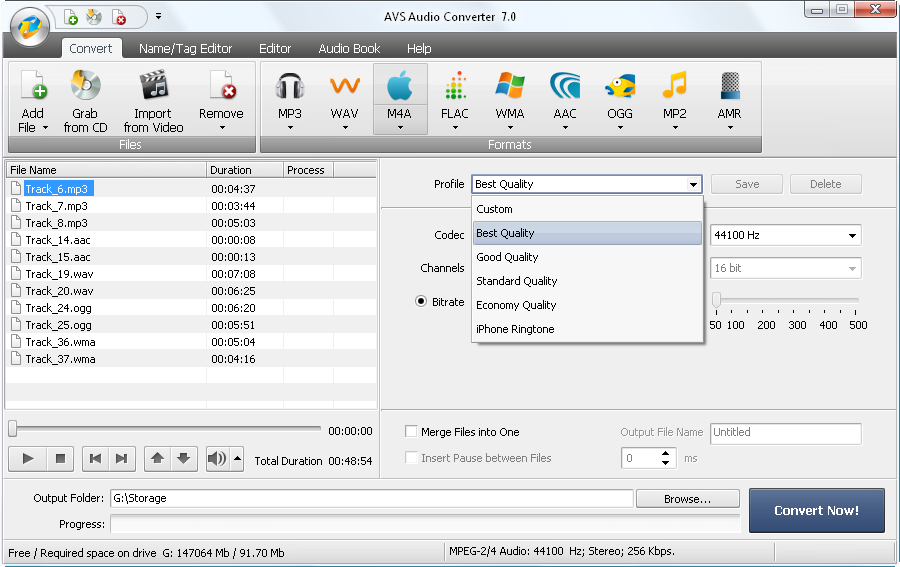Choose Custom in profile list
The image size is (900, 567).
[x=587, y=209]
